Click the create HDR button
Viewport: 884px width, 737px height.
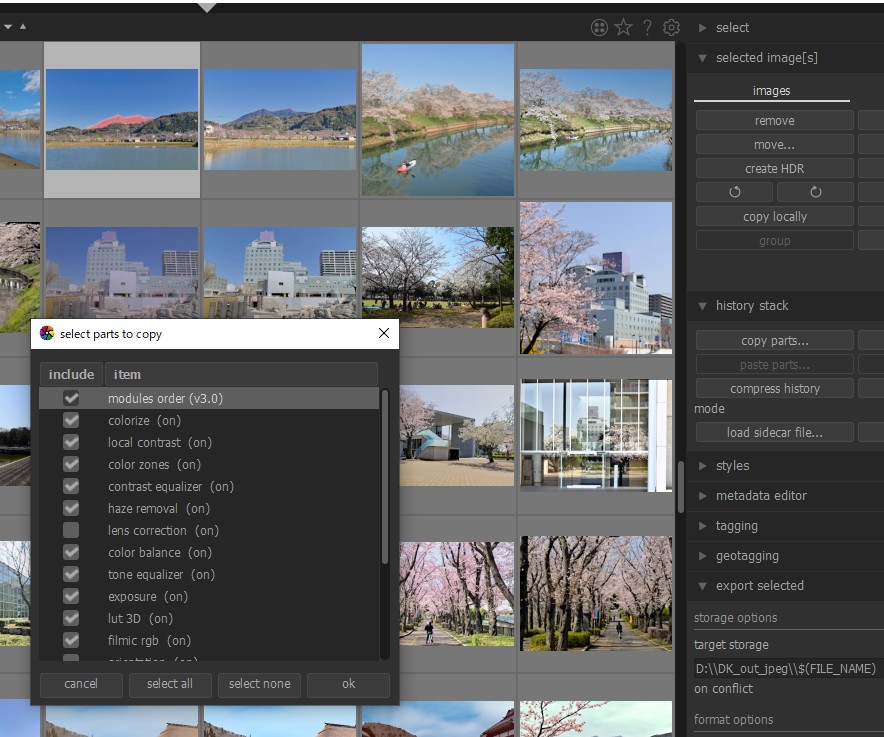pyautogui.click(x=775, y=168)
